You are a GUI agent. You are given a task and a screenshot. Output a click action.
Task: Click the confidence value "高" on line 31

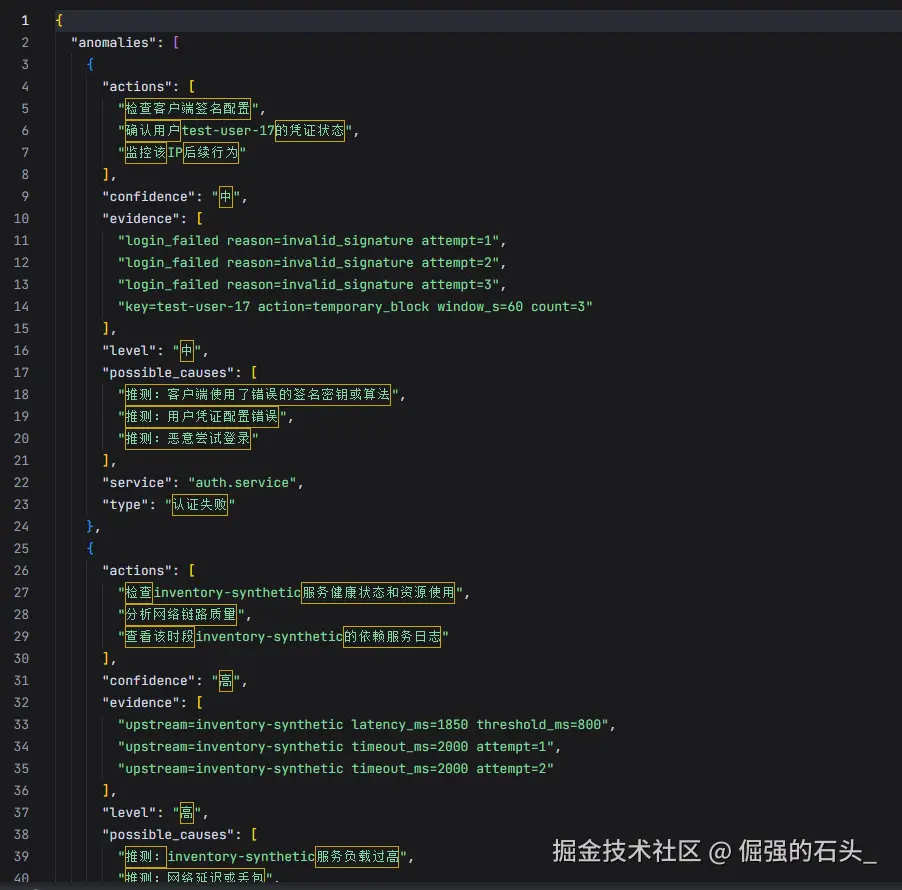click(x=226, y=681)
